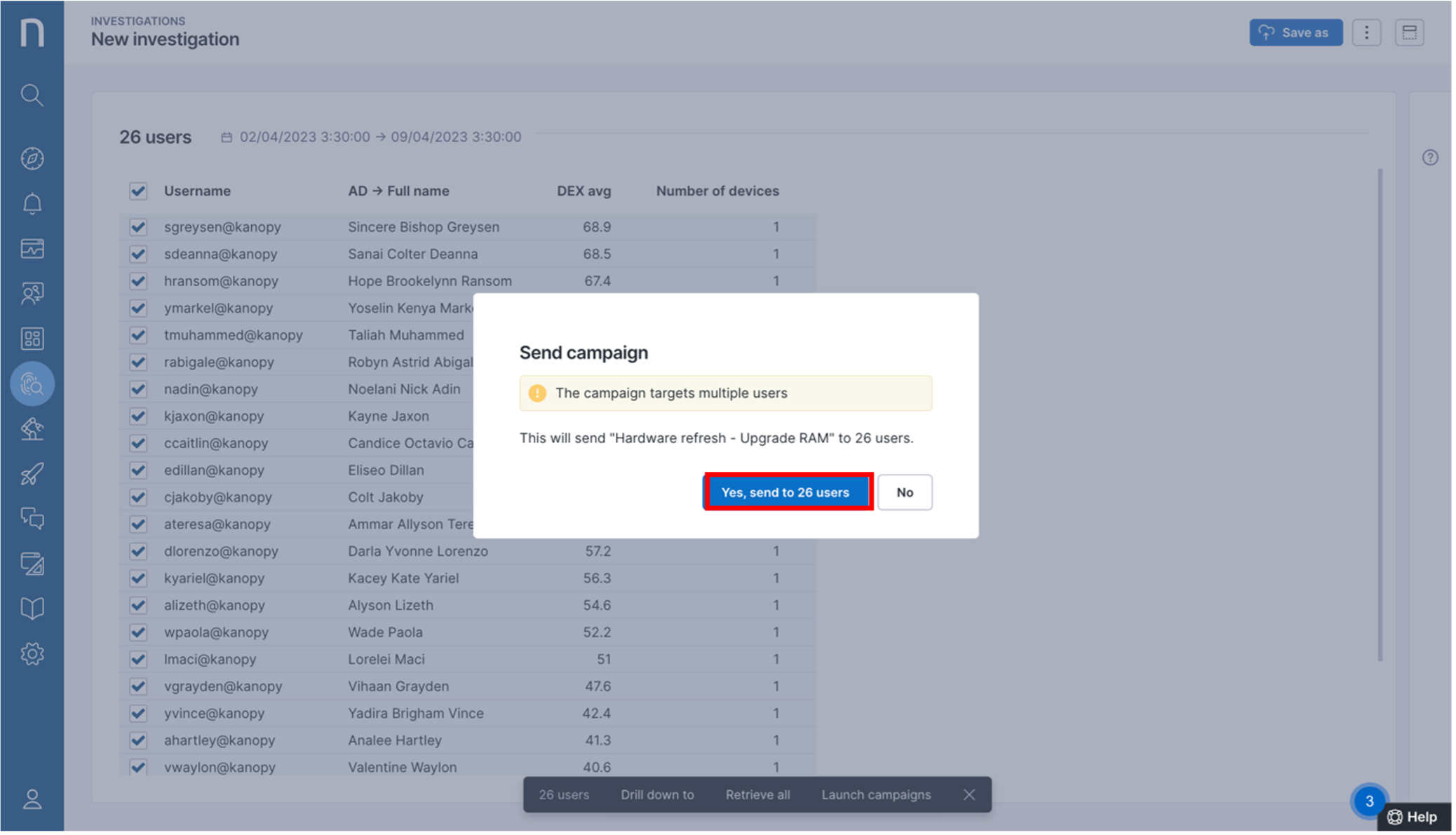Open the book documentation icon
1456x835 pixels.
tap(32, 608)
